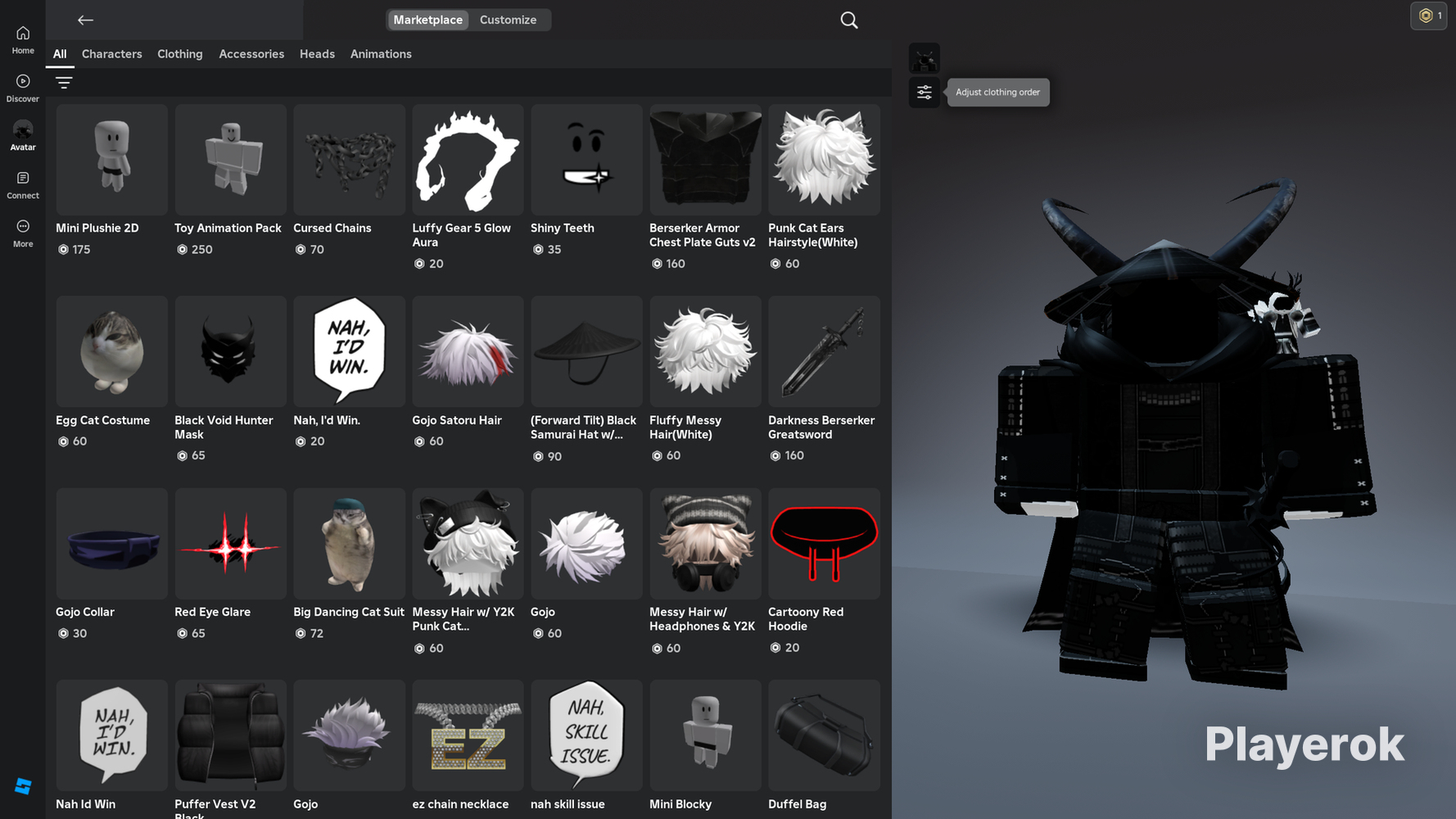Viewport: 1456px width, 819px height.
Task: Open the Red Eye Glare item
Action: click(x=231, y=544)
